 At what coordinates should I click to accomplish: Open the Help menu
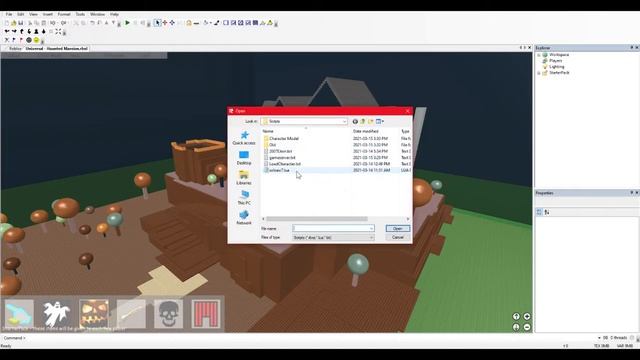pos(114,14)
